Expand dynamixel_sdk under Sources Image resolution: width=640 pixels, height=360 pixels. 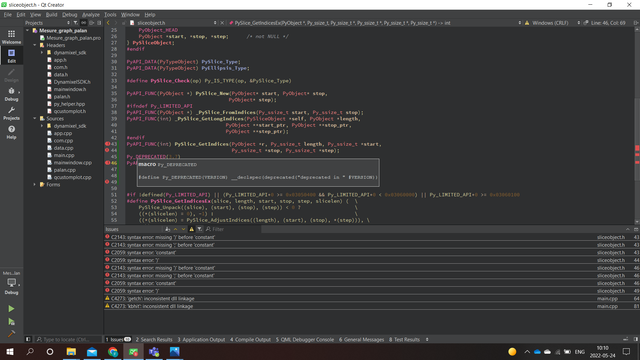pyautogui.click(x=42, y=126)
